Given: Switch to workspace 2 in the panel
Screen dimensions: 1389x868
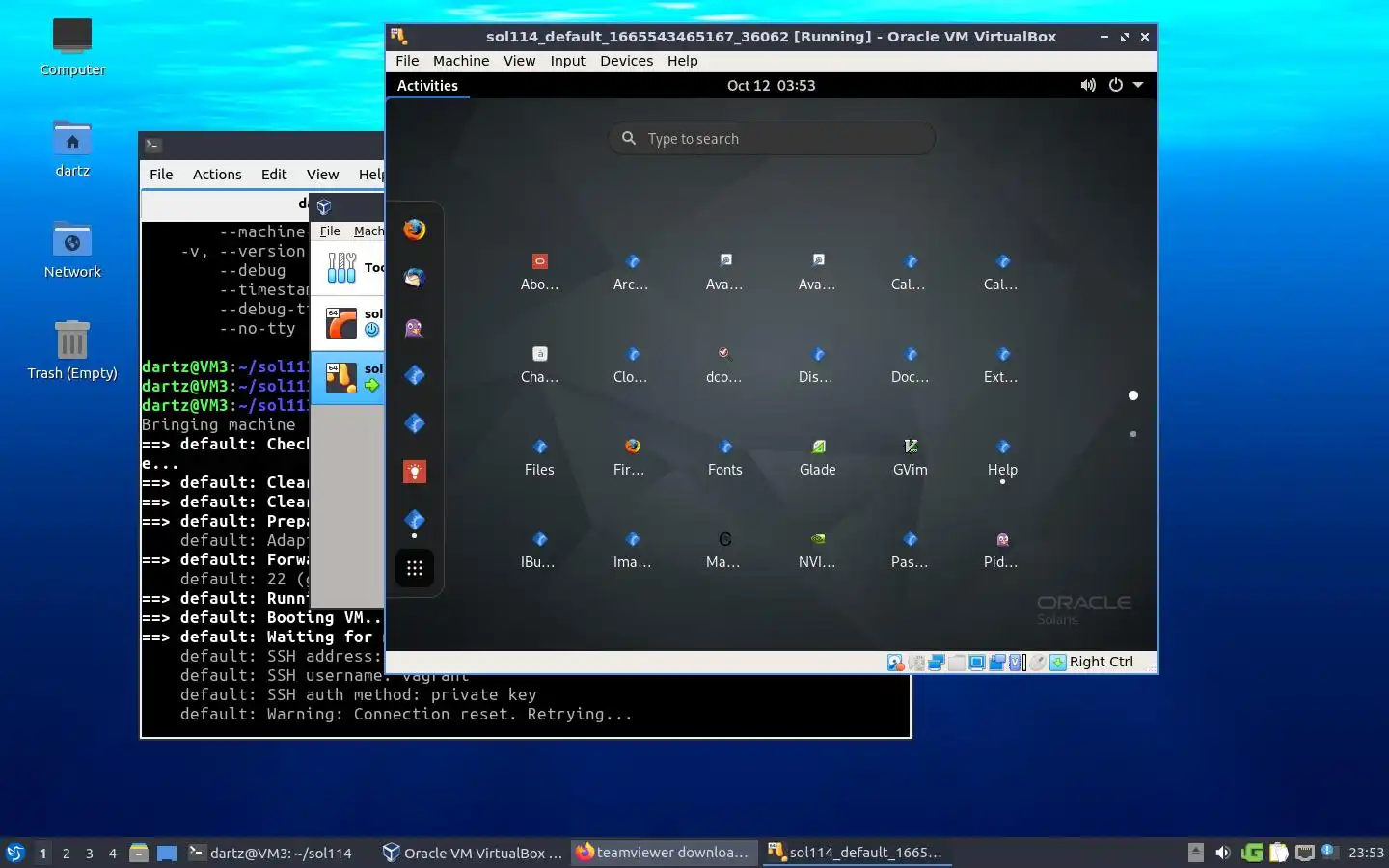Looking at the screenshot, I should click(x=66, y=853).
